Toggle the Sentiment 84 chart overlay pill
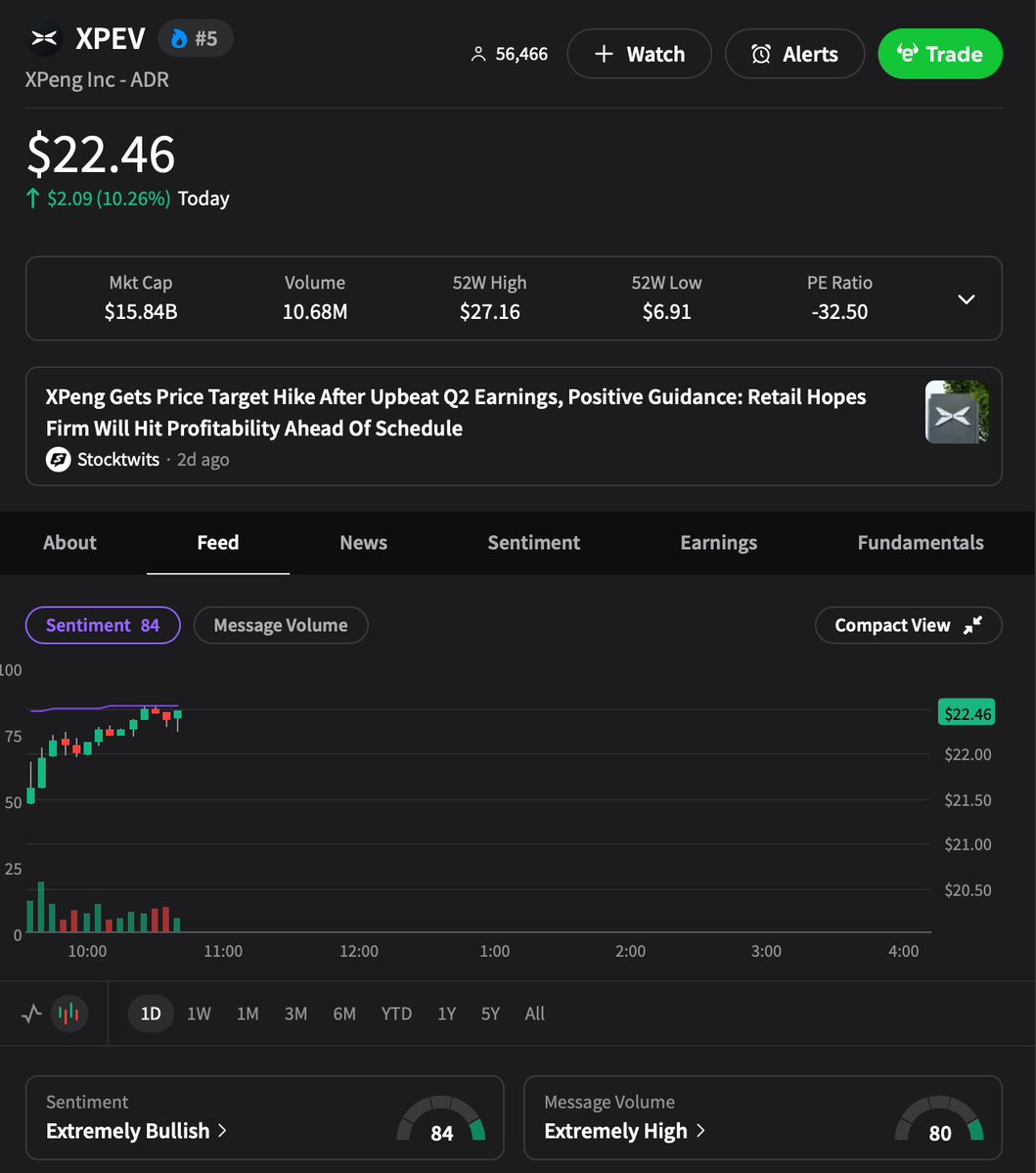Image resolution: width=1036 pixels, height=1173 pixels. [104, 624]
